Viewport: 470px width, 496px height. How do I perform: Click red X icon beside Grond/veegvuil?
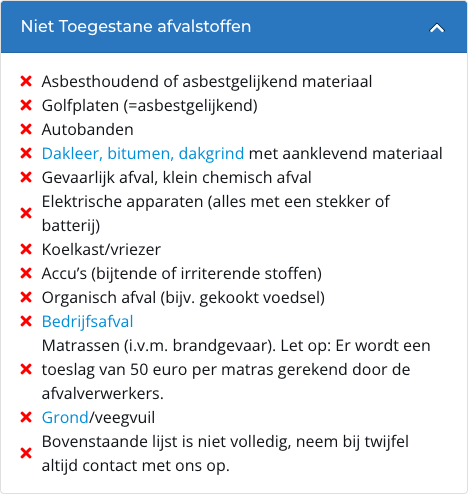[x=26, y=417]
